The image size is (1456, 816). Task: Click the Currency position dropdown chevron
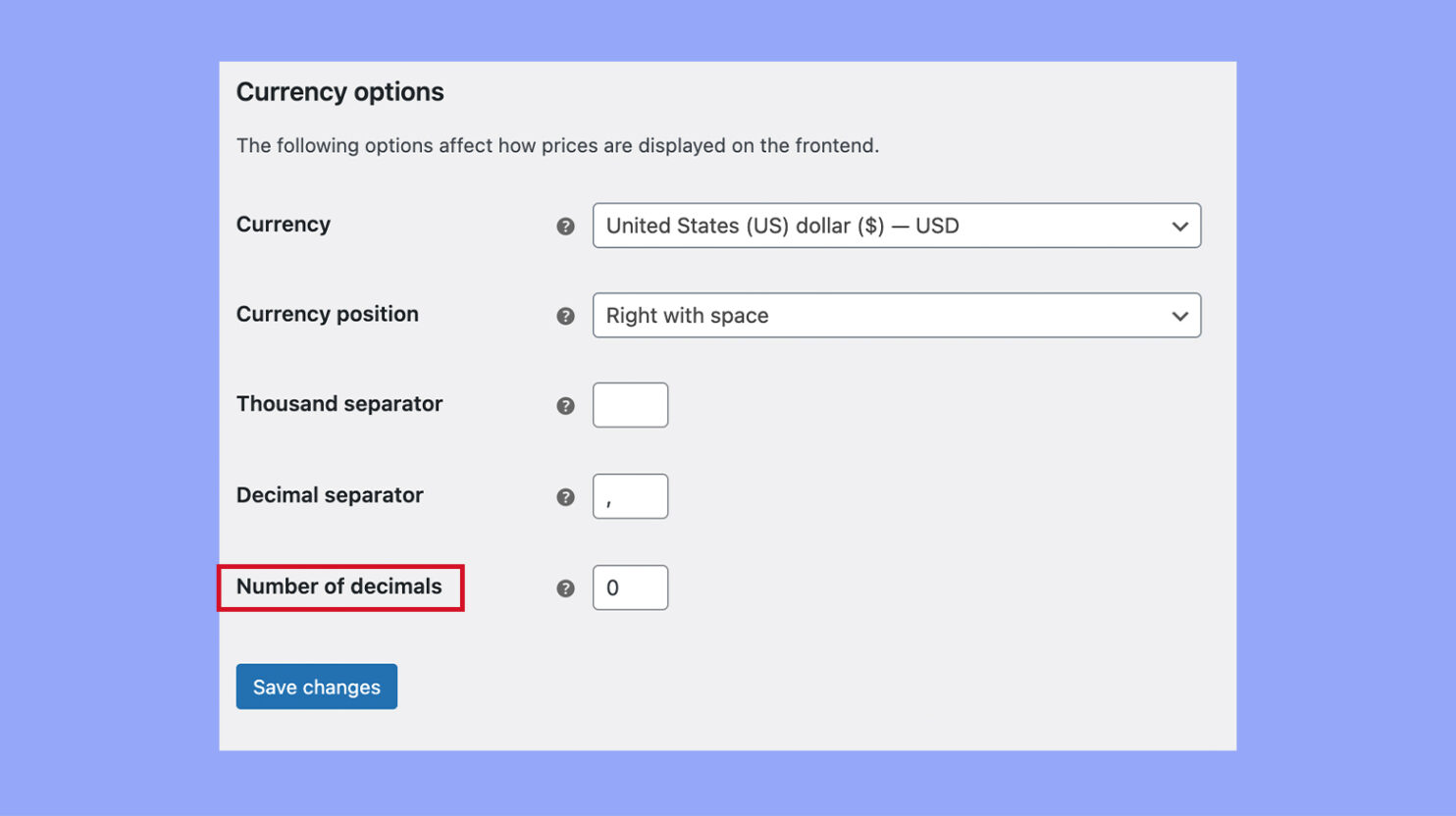(1179, 316)
